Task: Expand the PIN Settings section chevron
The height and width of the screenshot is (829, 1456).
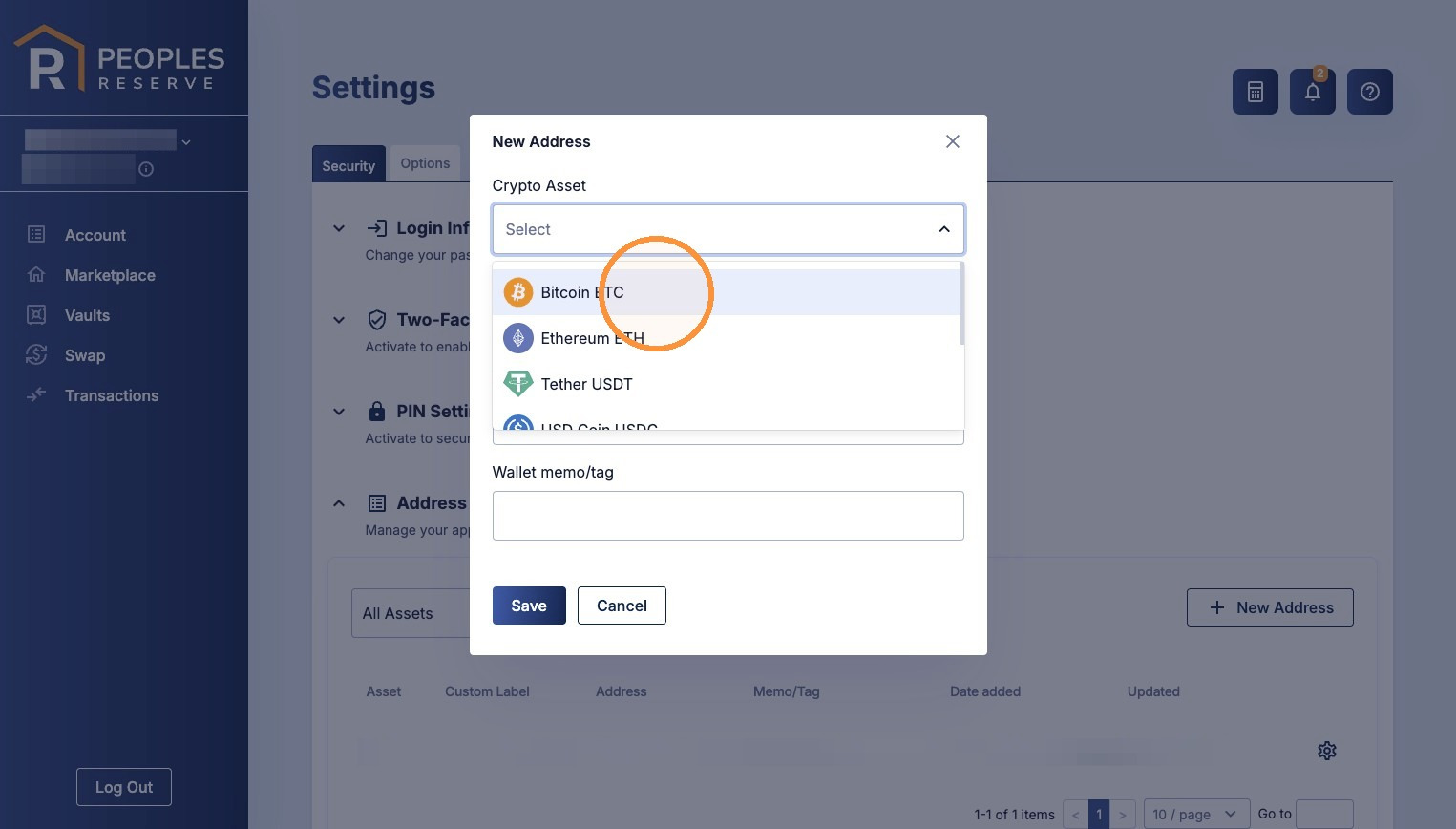Action: click(x=339, y=412)
